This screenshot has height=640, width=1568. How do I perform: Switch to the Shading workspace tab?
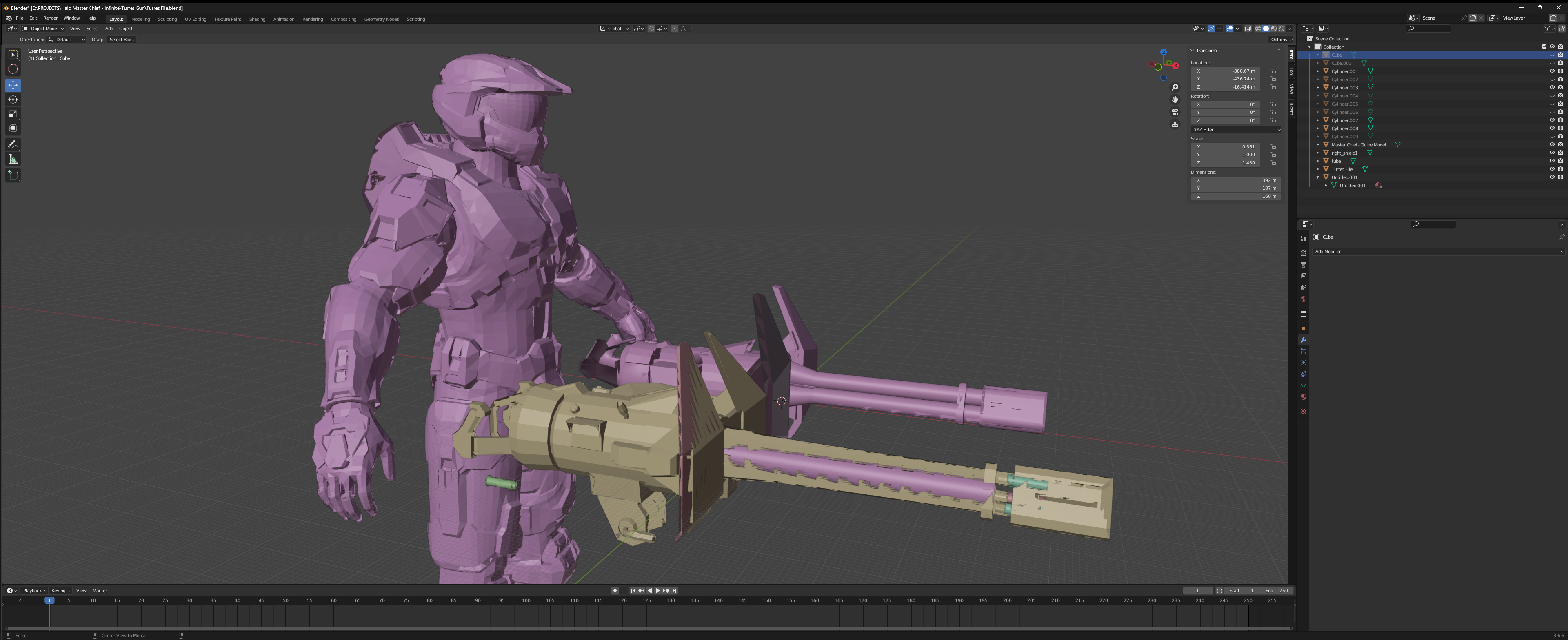257,19
